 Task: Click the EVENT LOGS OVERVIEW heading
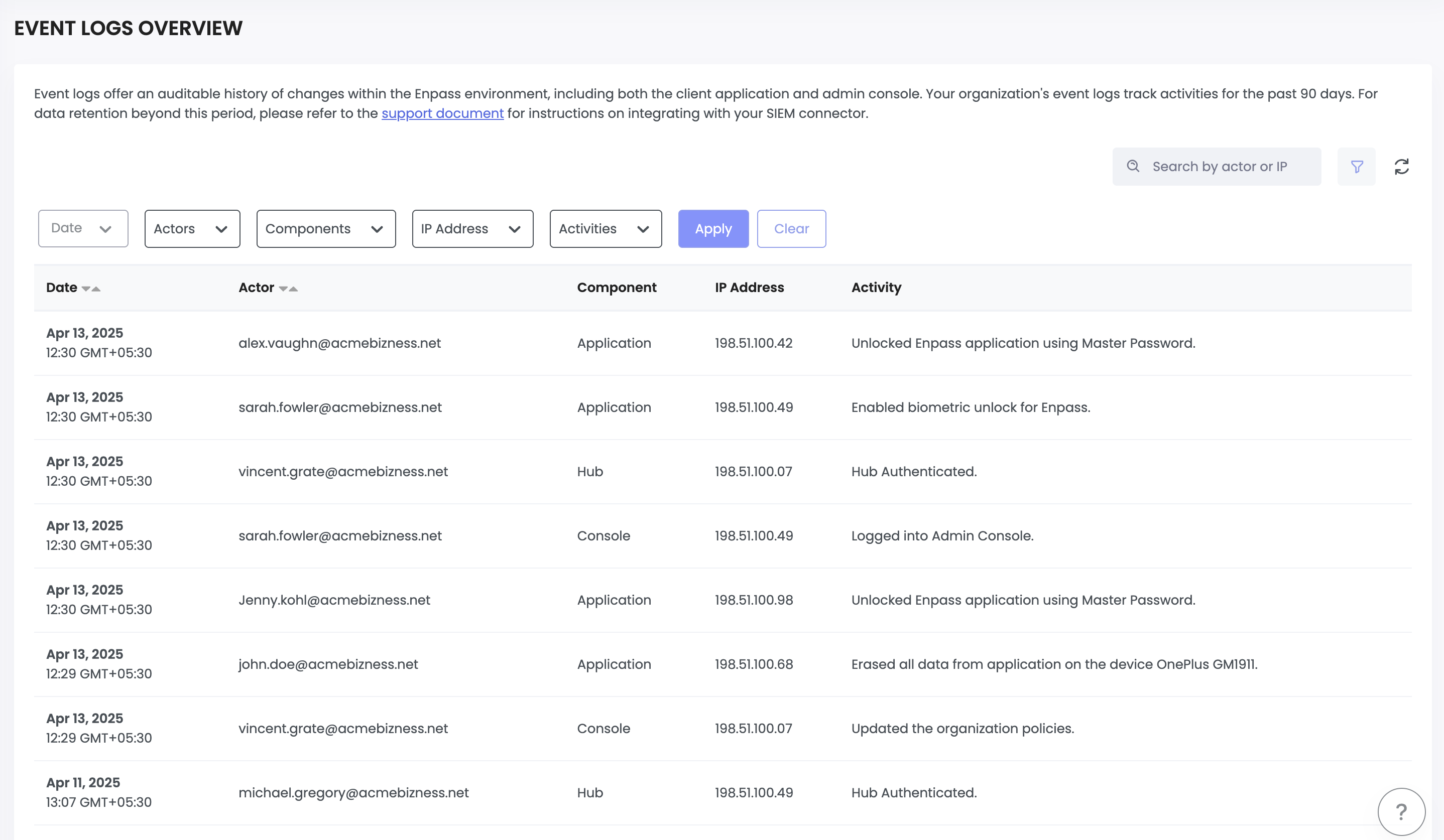click(129, 28)
